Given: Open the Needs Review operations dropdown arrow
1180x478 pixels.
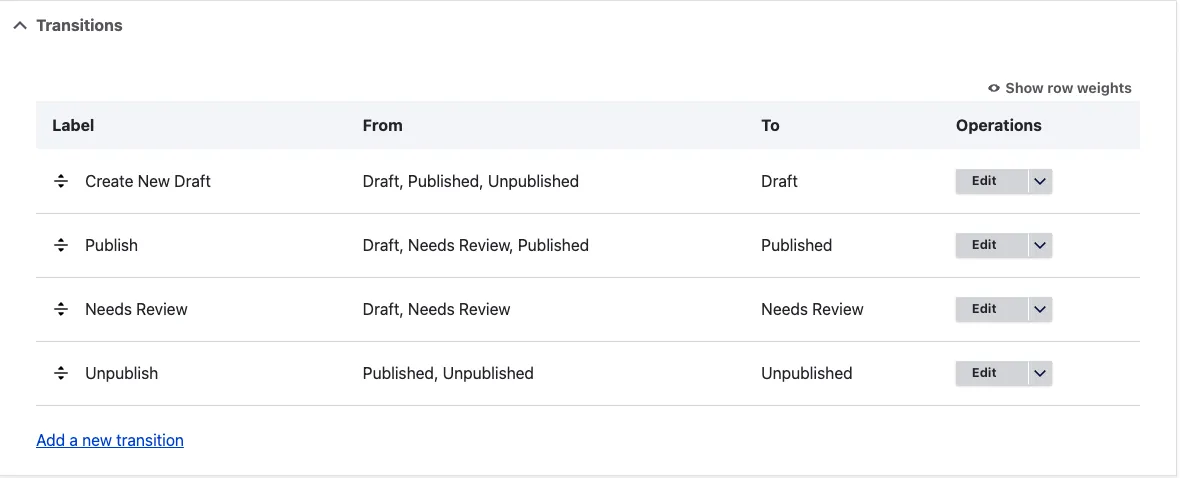Looking at the screenshot, I should click(1040, 309).
